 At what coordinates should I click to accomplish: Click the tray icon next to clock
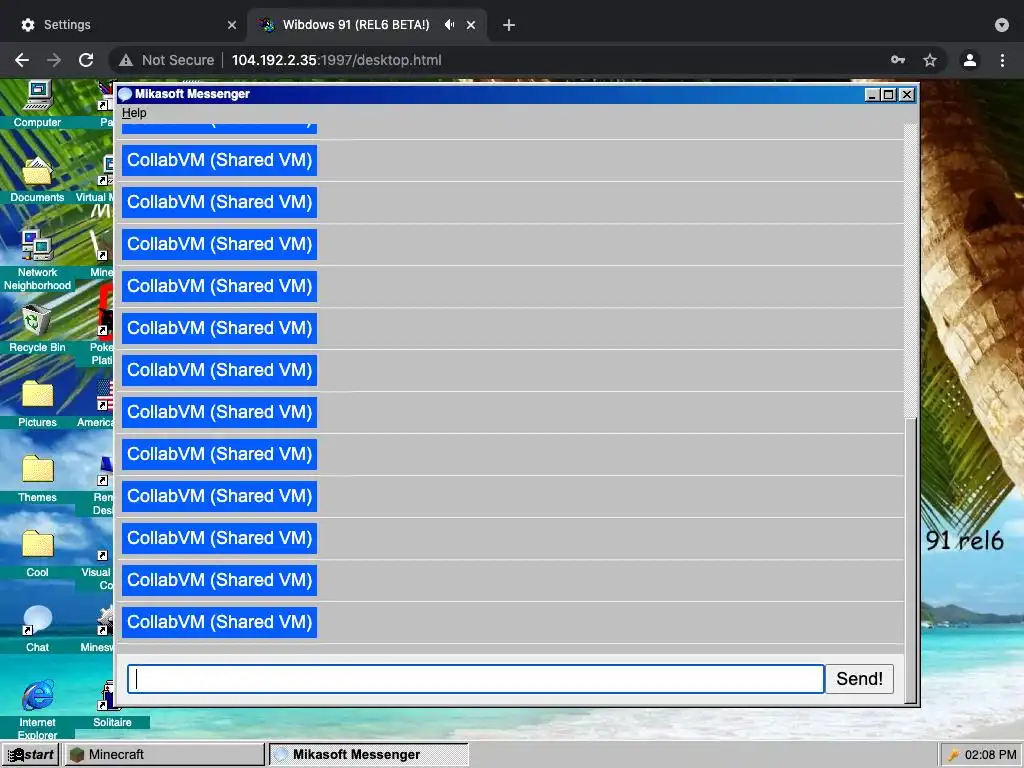tap(953, 755)
